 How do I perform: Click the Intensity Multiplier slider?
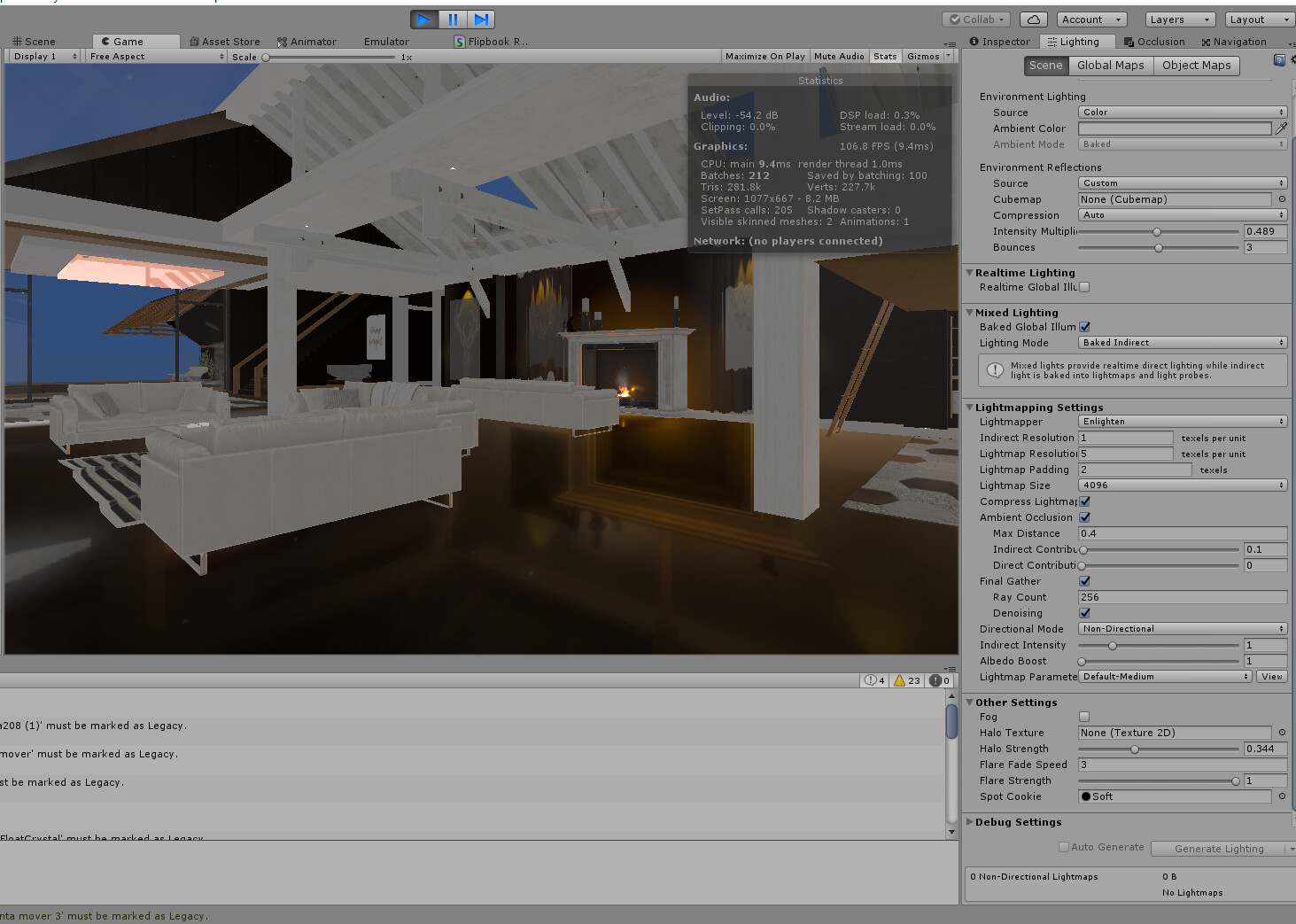[1157, 231]
